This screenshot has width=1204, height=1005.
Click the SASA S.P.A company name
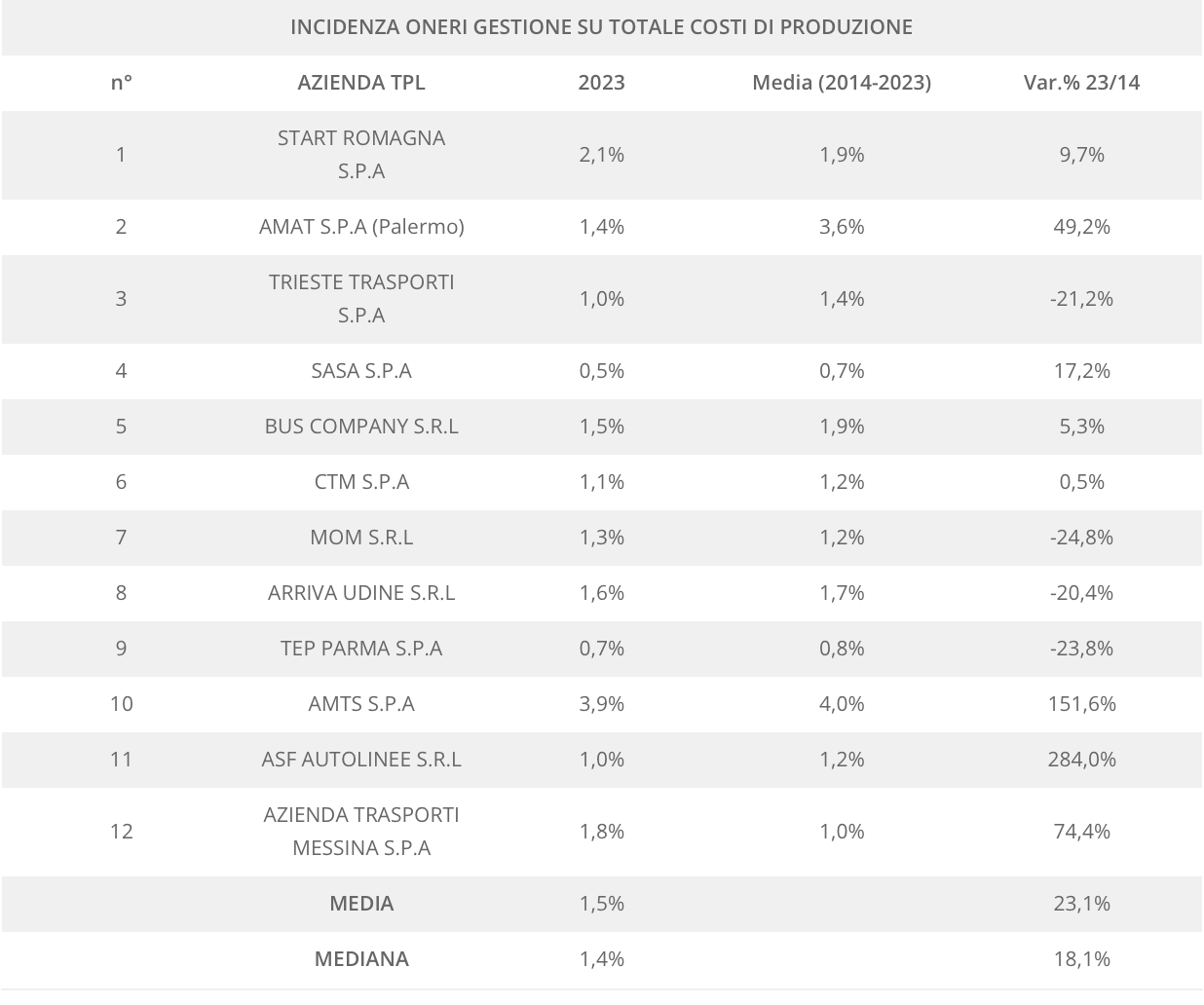[361, 370]
